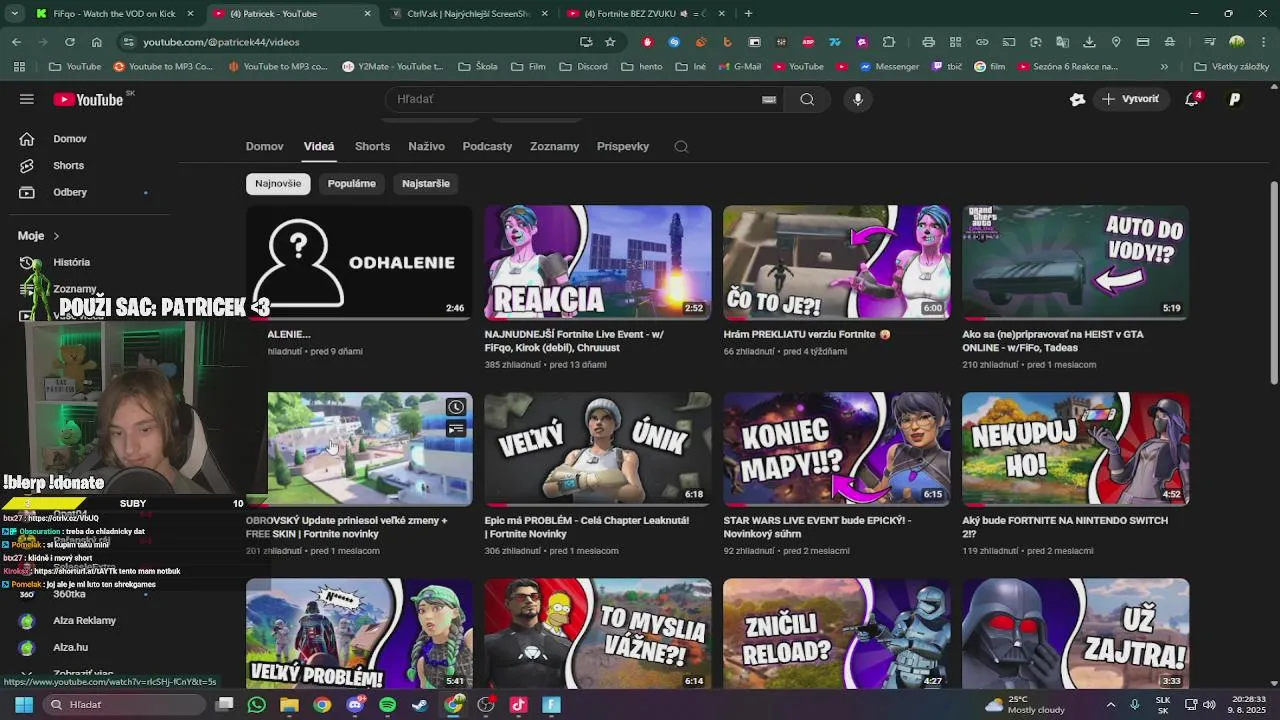Viewport: 1280px width, 720px height.
Task: Open a new browser tab
Action: 748,13
